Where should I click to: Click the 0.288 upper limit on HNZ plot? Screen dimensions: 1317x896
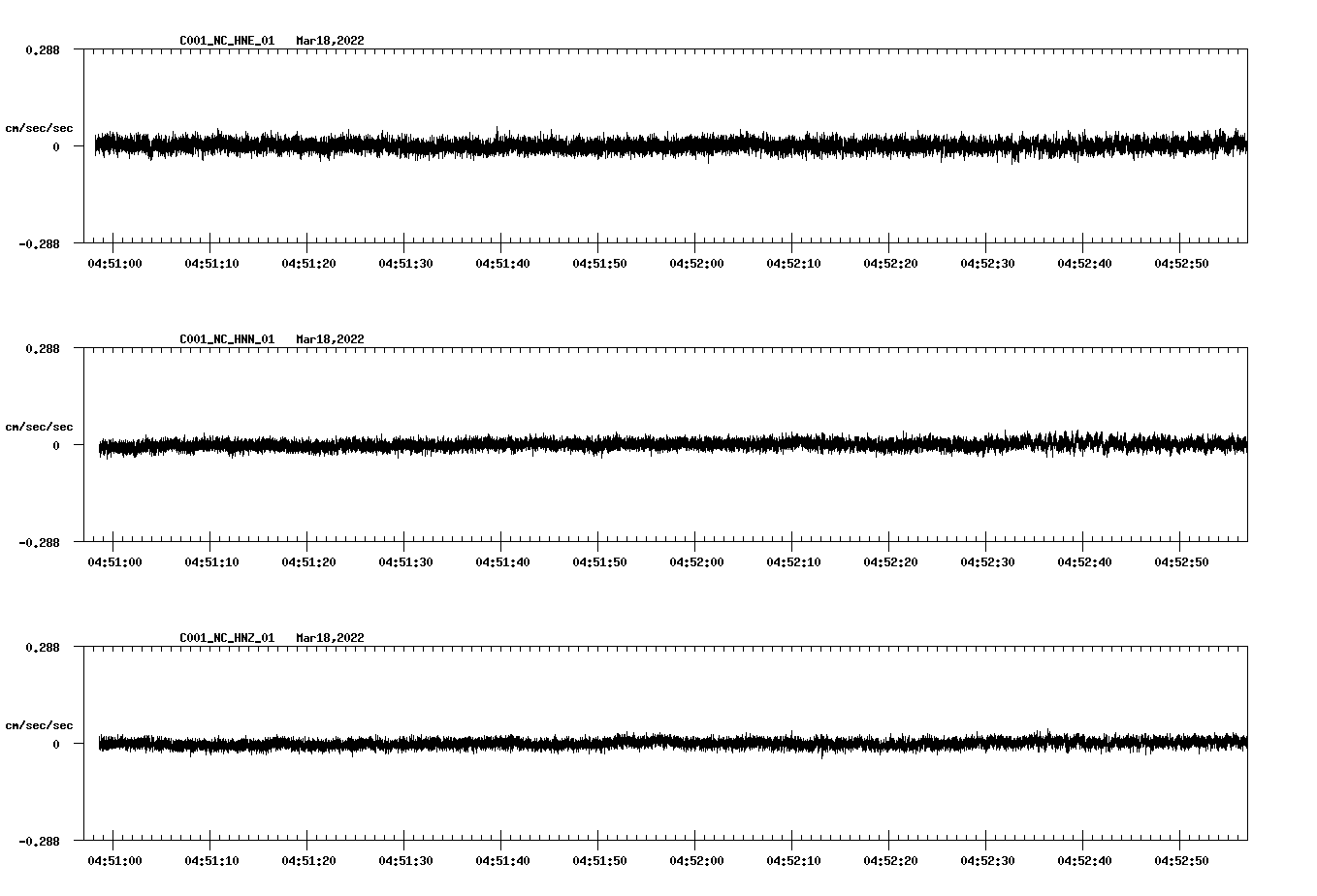42,647
